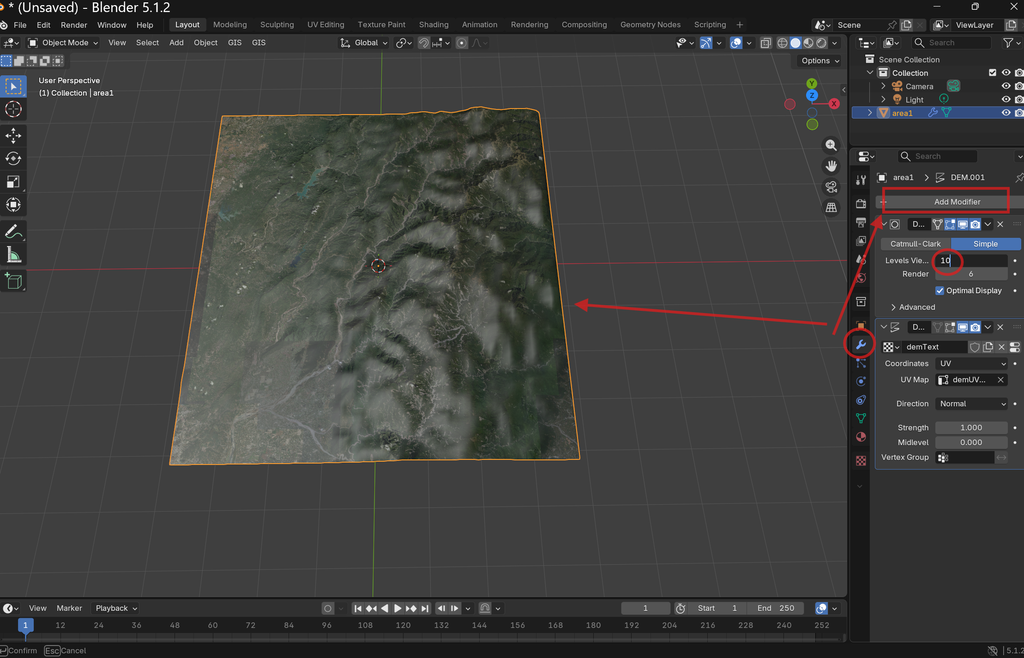Select the Catmull-Clark subdivision option

click(916, 243)
